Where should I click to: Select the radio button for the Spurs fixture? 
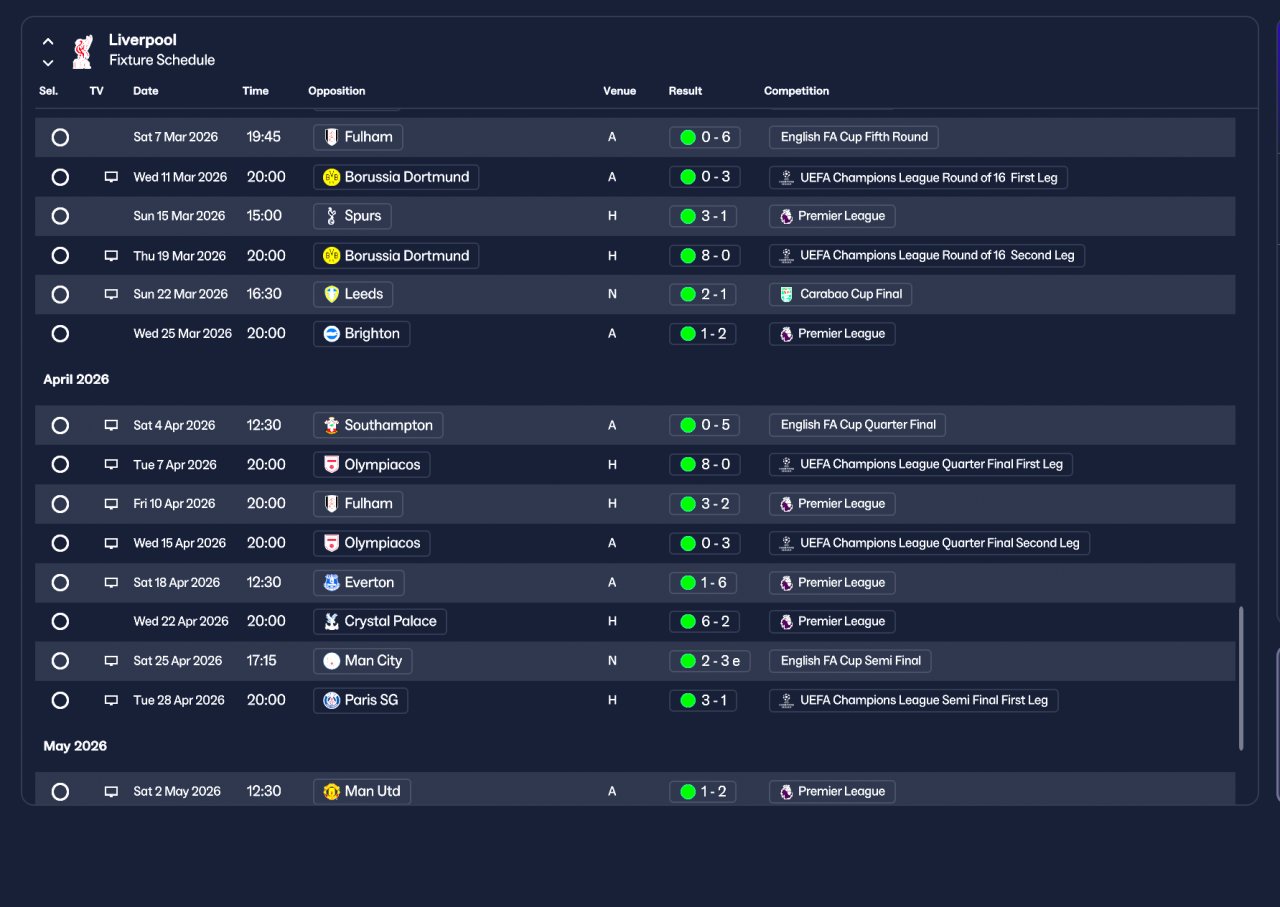pyautogui.click(x=60, y=216)
